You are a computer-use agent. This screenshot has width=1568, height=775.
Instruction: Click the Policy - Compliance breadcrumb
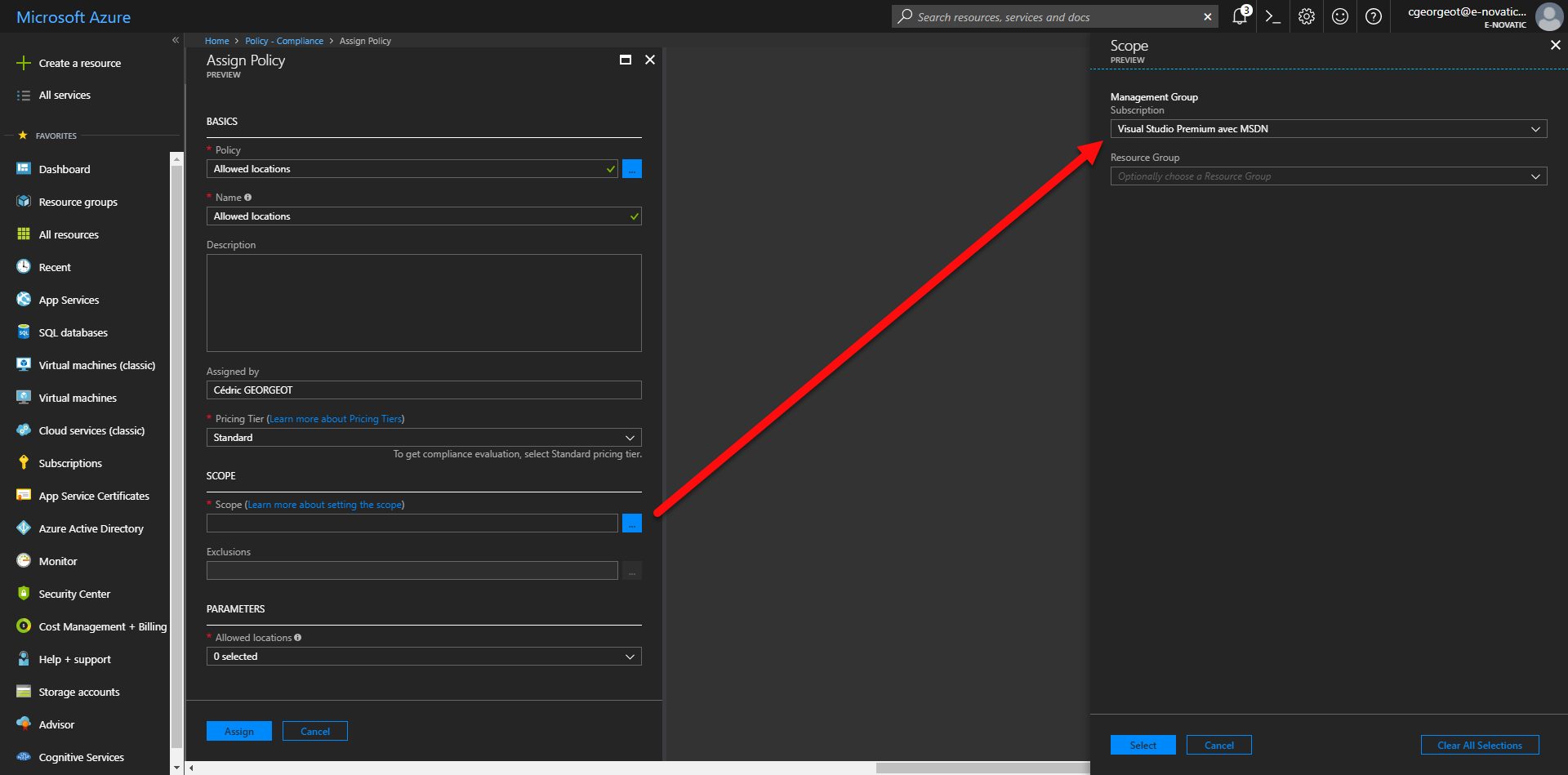click(x=283, y=41)
